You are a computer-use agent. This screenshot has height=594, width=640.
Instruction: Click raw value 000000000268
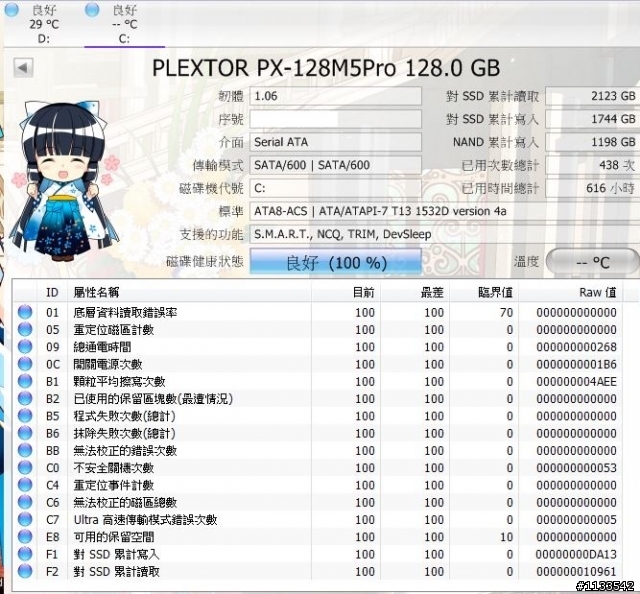tap(576, 347)
